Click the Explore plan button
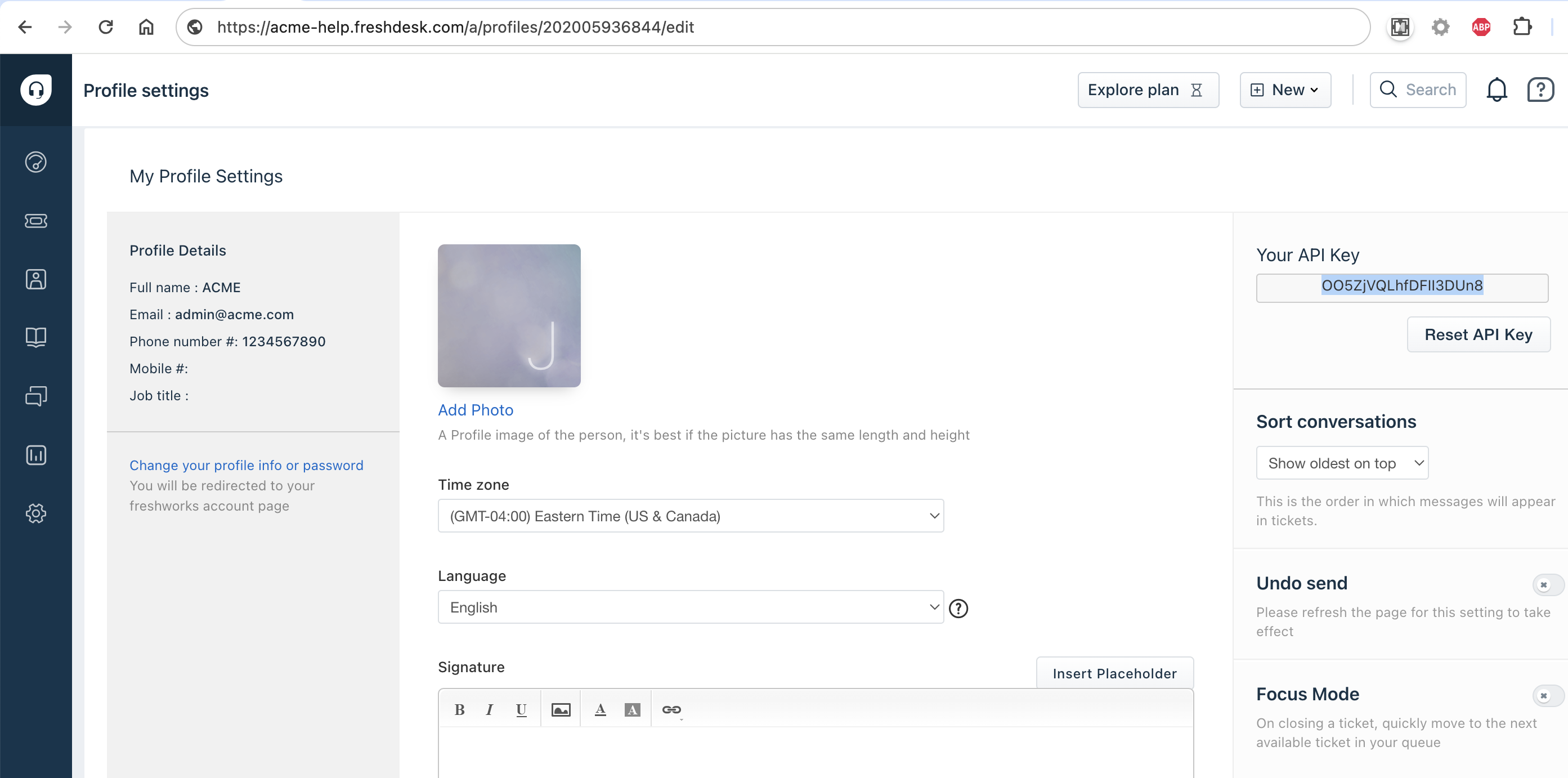Image resolution: width=1568 pixels, height=778 pixels. 1148,90
